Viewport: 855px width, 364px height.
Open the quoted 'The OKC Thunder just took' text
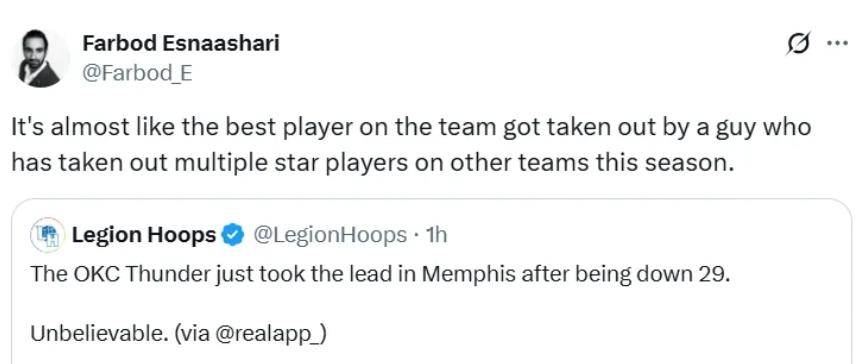coord(380,274)
